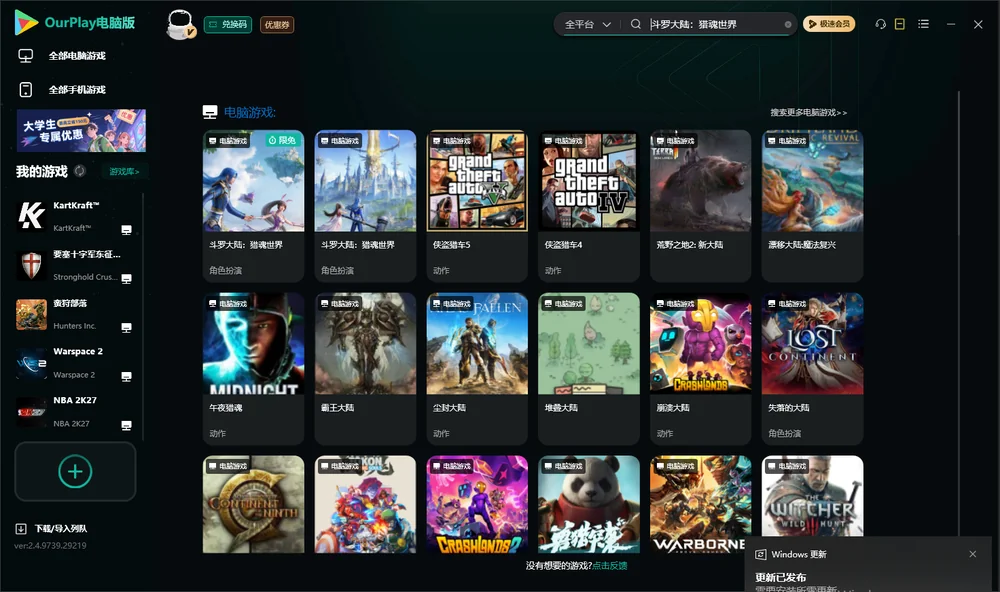Viewport: 1000px width, 592px height.
Task: Open Warspace 2 in the sidebar
Action: coord(75,363)
